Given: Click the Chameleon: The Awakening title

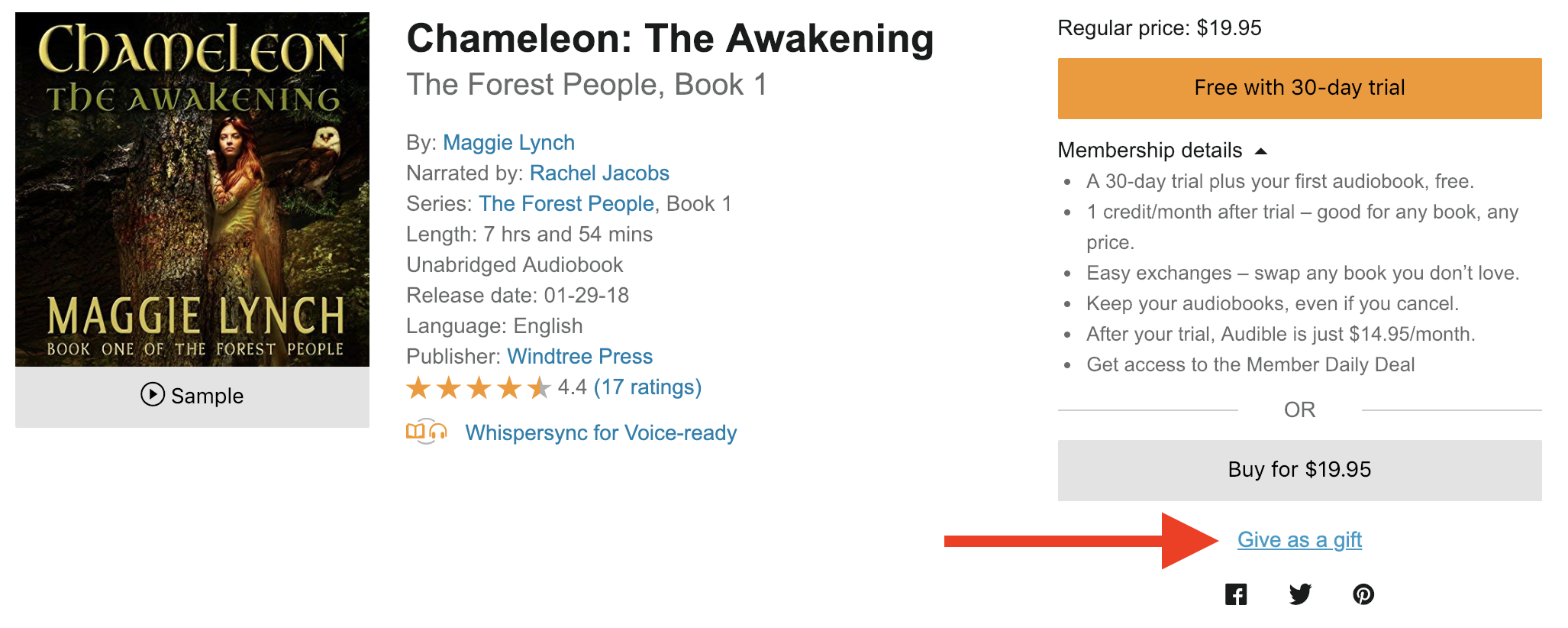Looking at the screenshot, I should tap(670, 39).
